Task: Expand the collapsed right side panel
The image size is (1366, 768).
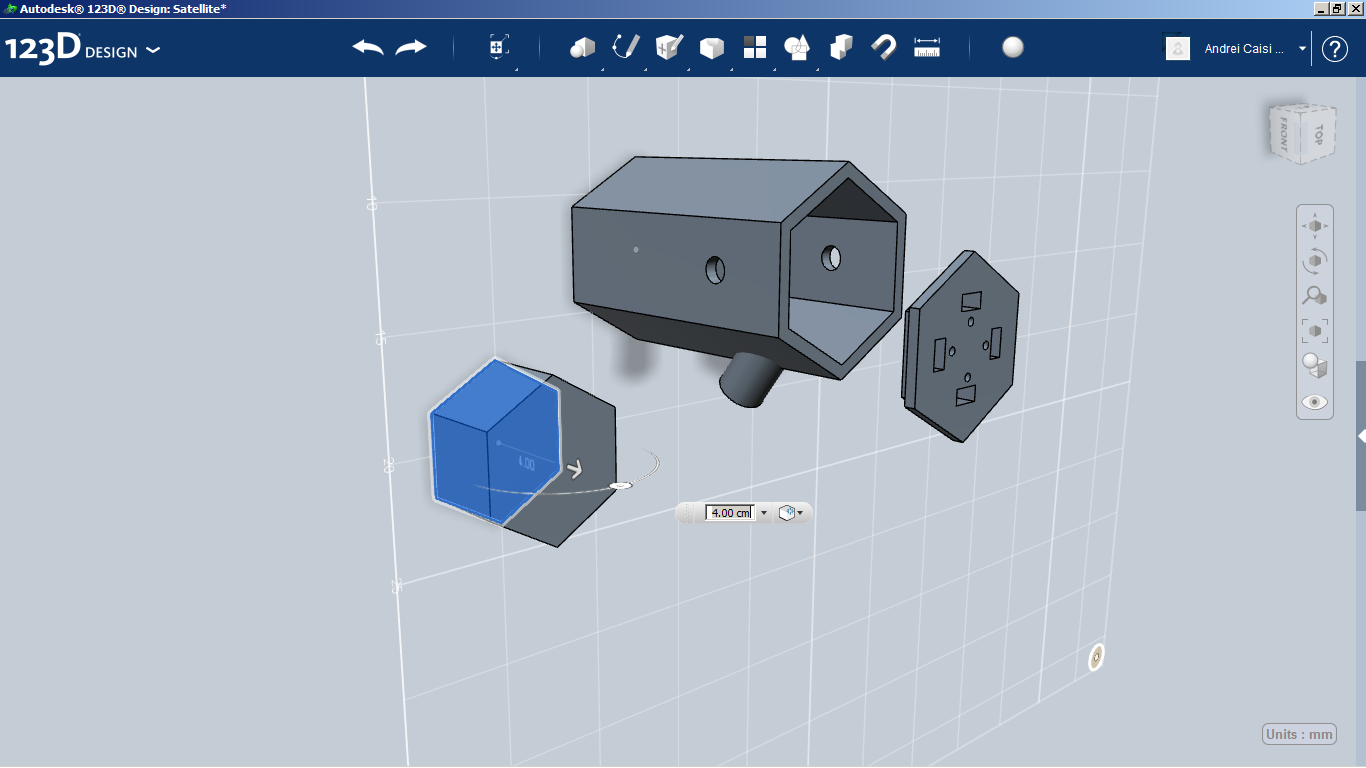Action: 1361,436
